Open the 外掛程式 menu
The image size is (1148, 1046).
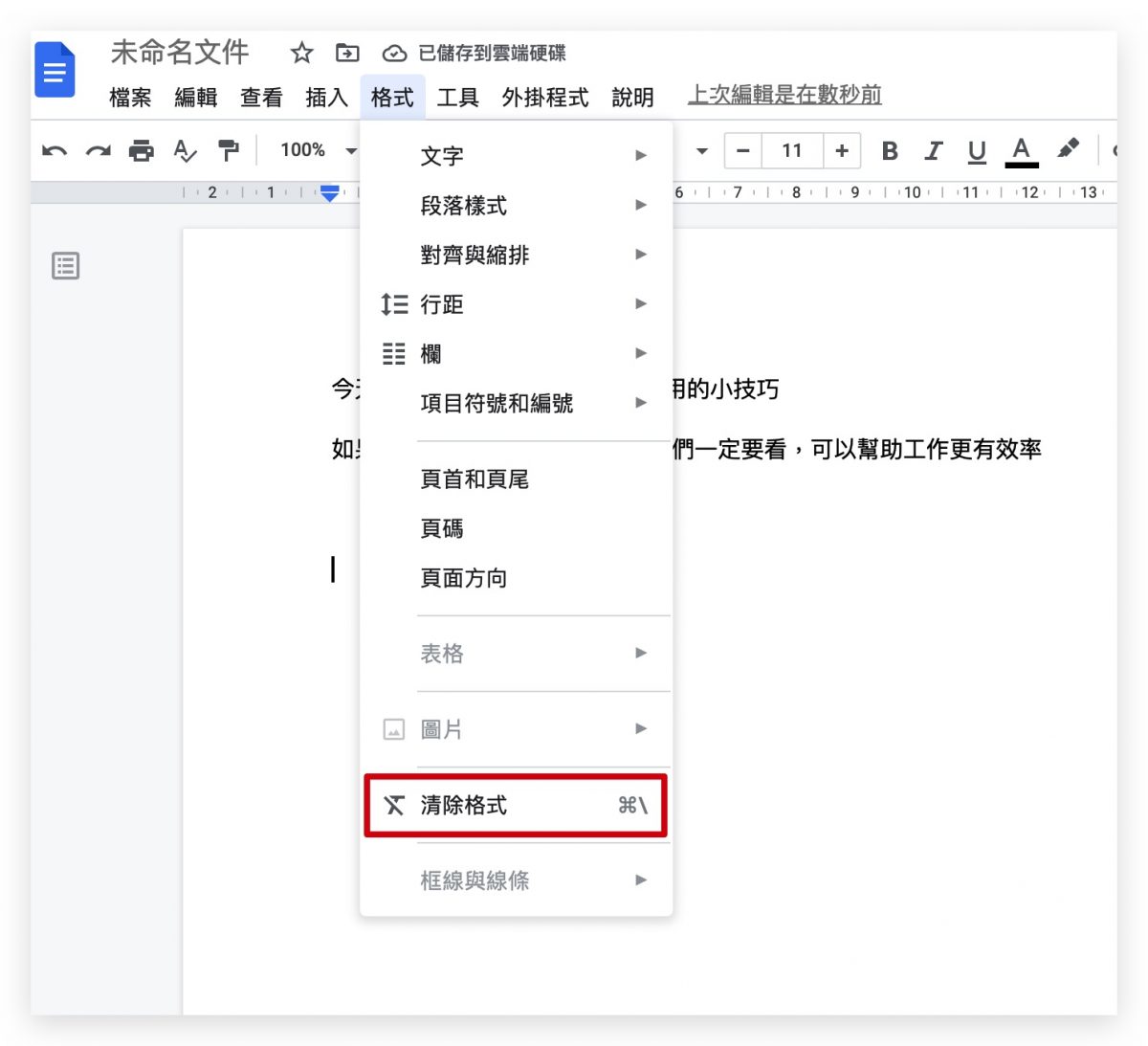pyautogui.click(x=545, y=98)
